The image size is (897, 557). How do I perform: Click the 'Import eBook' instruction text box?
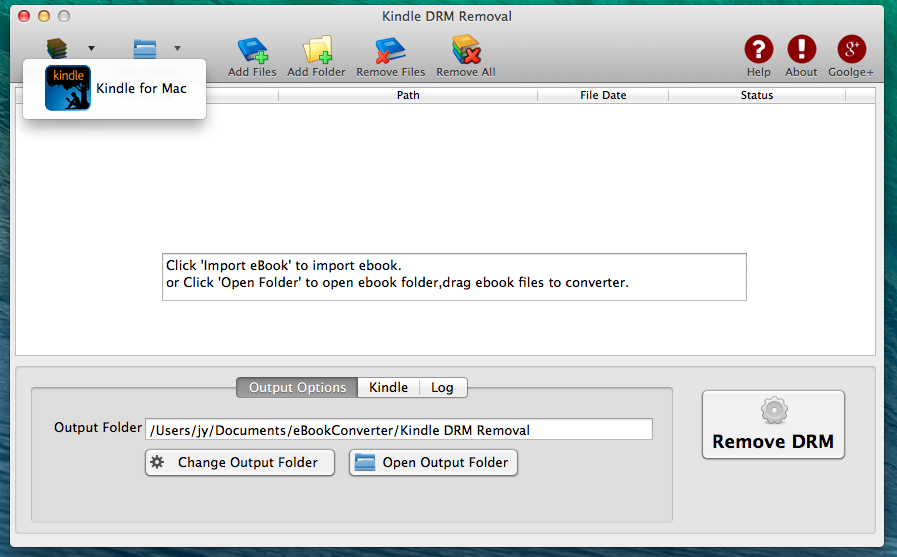(454, 277)
